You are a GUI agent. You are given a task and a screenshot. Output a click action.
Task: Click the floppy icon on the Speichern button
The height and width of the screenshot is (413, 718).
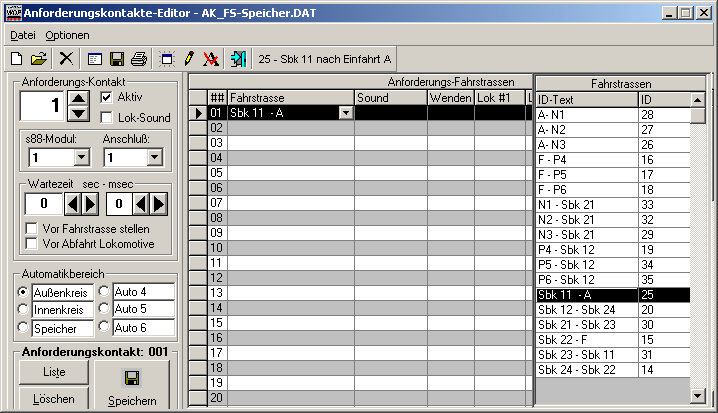point(132,378)
